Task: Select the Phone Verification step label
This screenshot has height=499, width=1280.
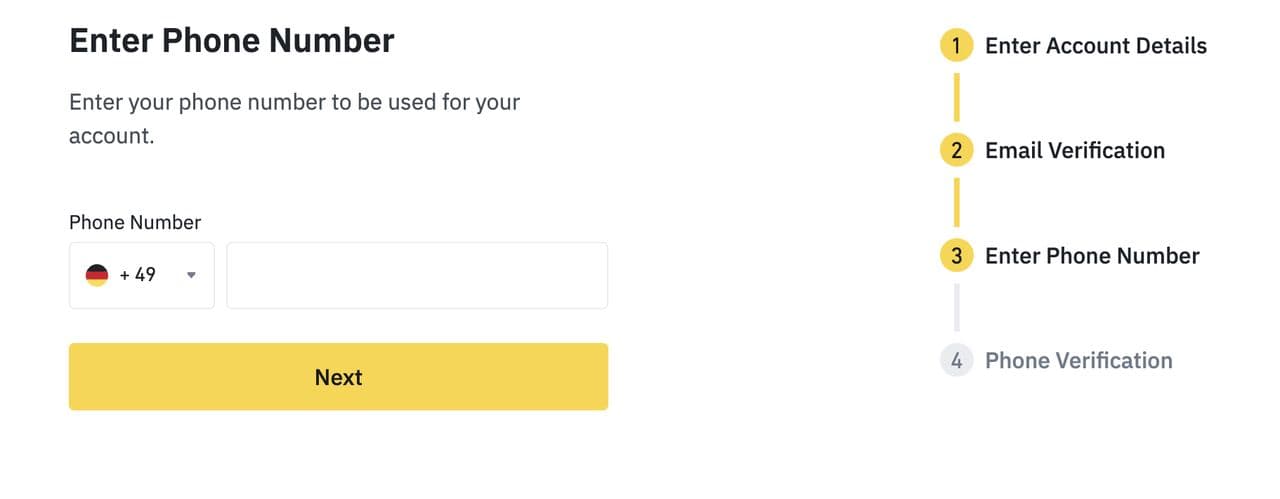Action: pyautogui.click(x=1079, y=361)
